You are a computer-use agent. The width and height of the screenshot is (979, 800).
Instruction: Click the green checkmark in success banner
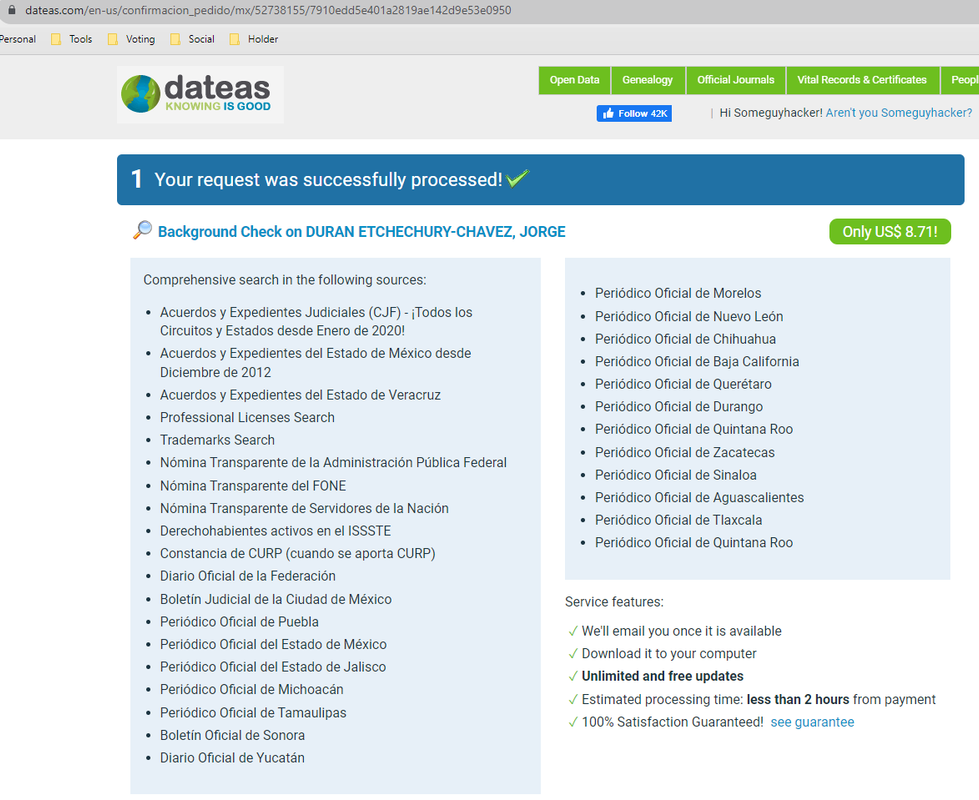coord(518,179)
